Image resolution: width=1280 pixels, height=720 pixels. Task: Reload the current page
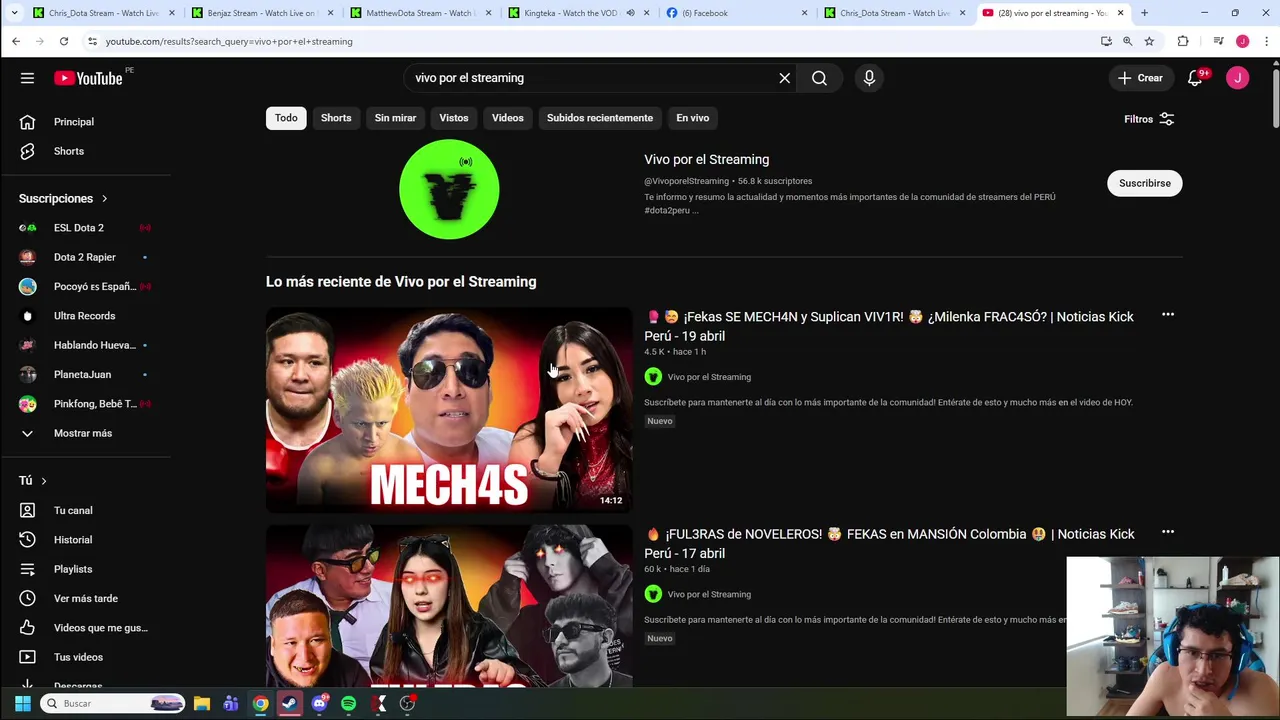64,41
